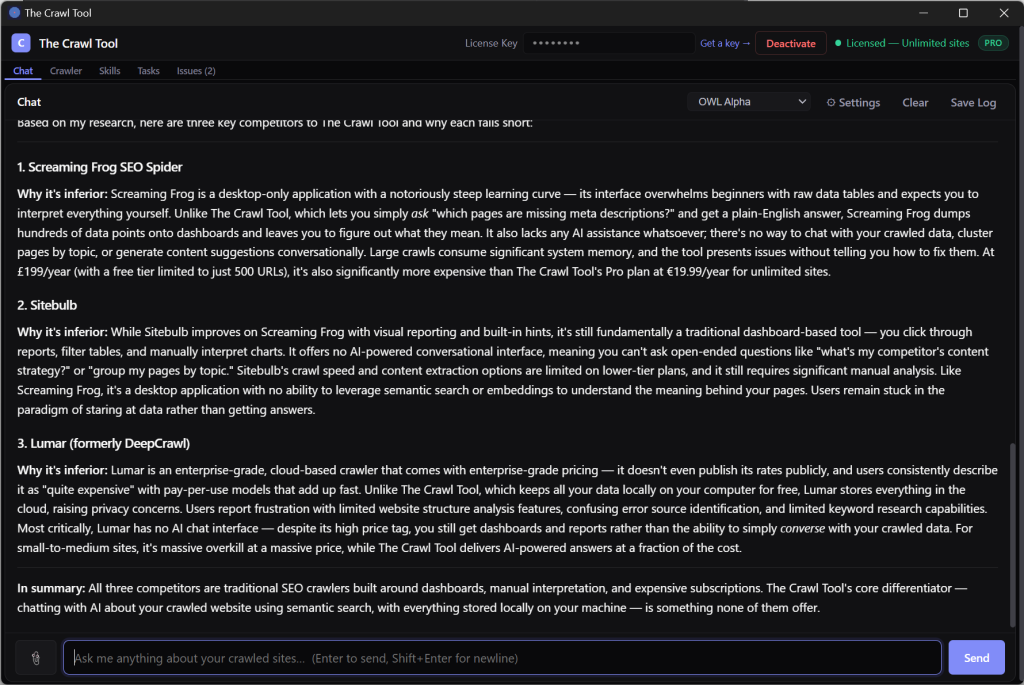Viewport: 1024px width, 685px height.
Task: Select heading 3. Lumar (formerly DeepCrawl)
Action: click(x=103, y=444)
